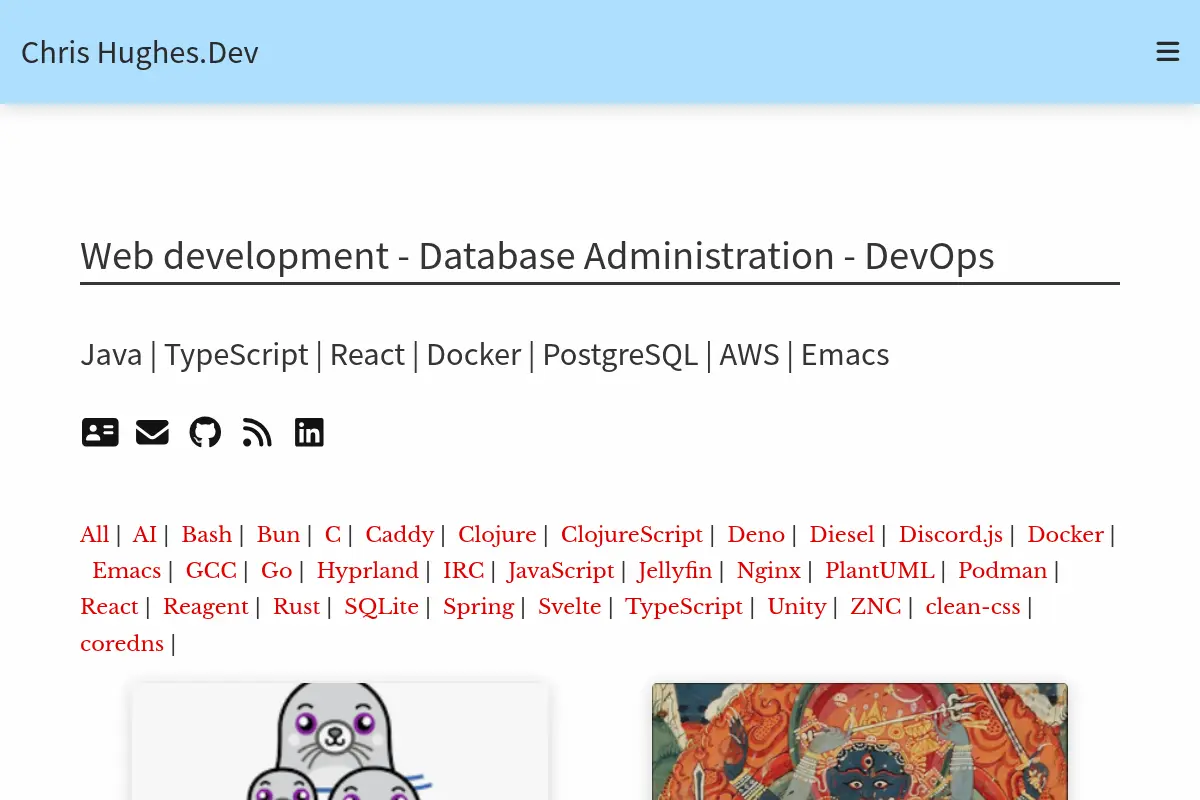The height and width of the screenshot is (800, 1200).
Task: Open the GitHub profile icon
Action: pyautogui.click(x=205, y=432)
